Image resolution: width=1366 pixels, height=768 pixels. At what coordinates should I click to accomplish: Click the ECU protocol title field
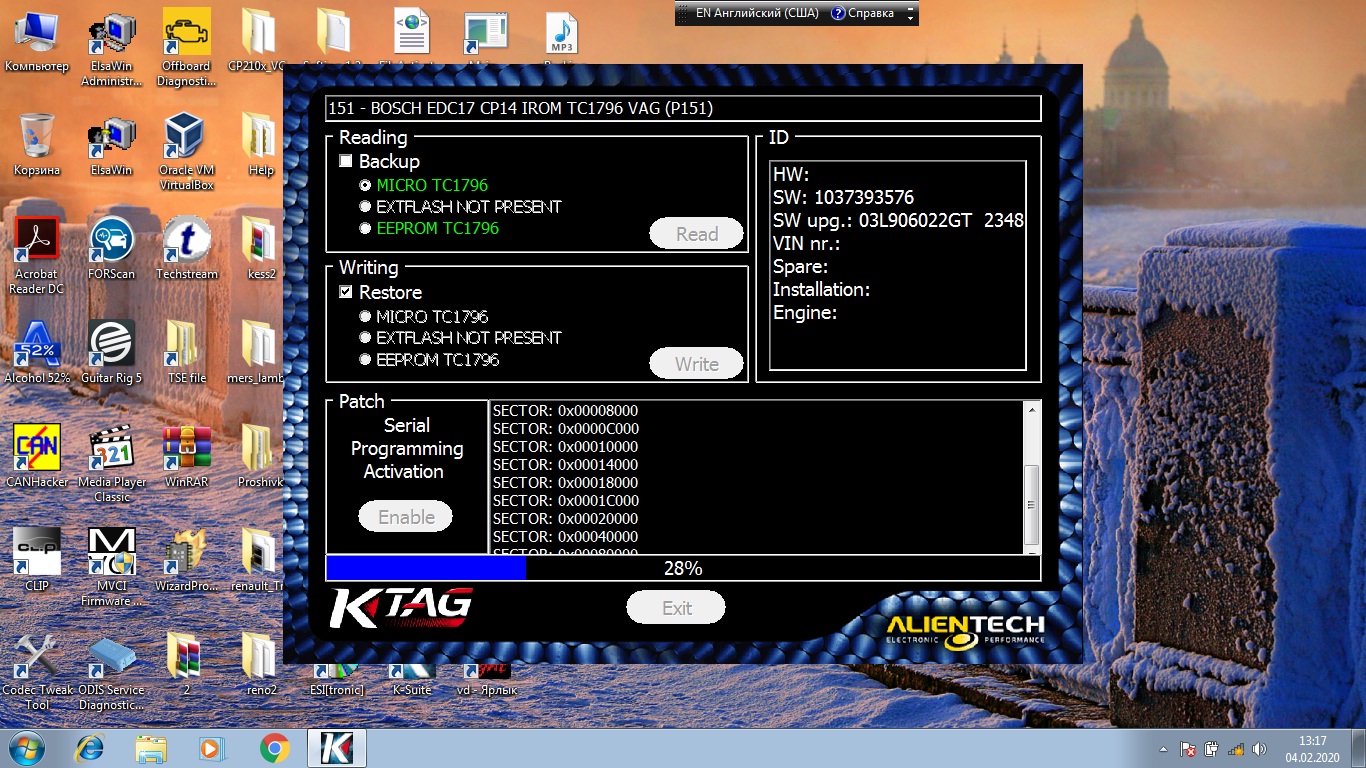coord(683,108)
